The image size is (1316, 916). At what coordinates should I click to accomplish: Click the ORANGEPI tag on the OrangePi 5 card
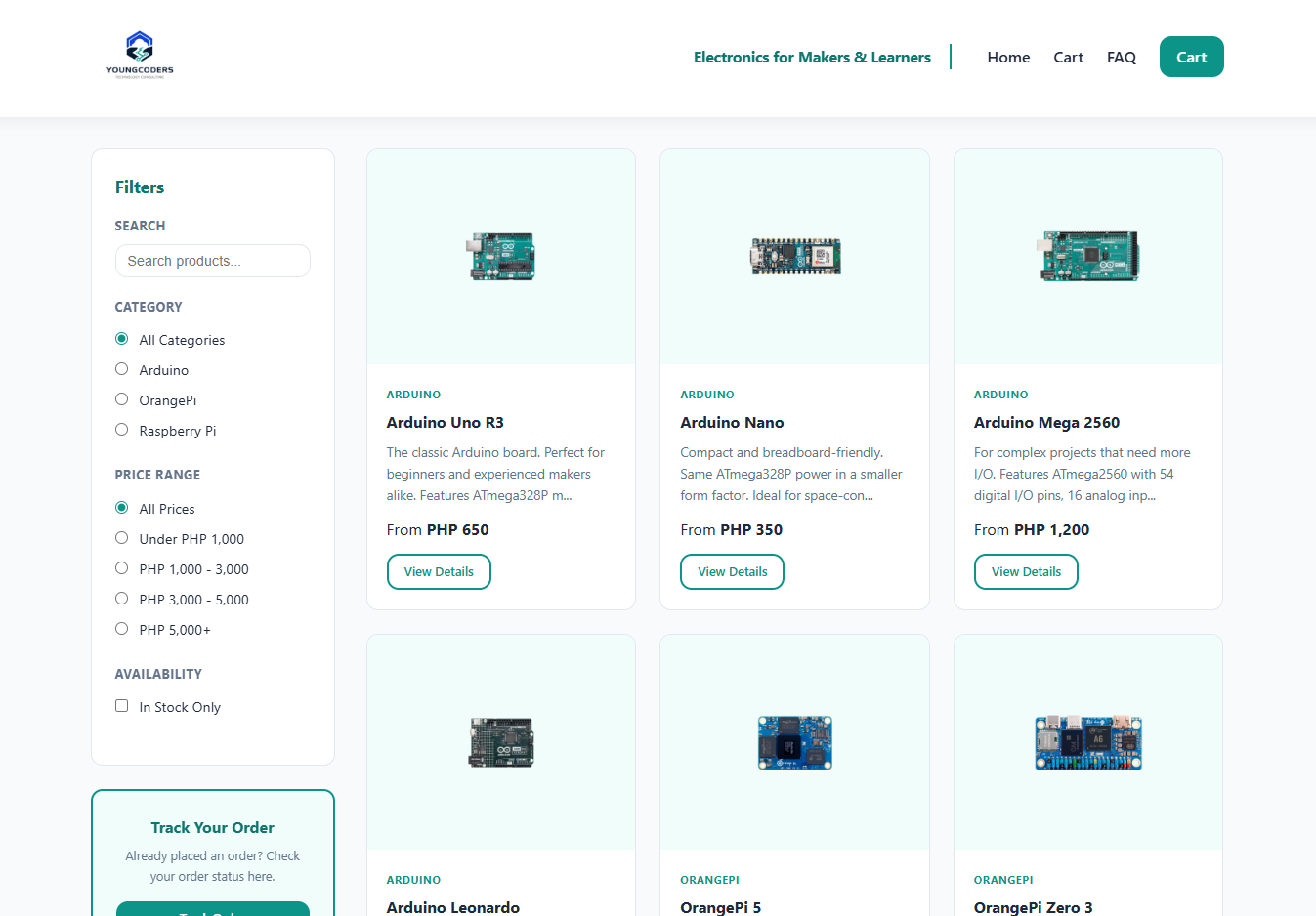tap(709, 880)
